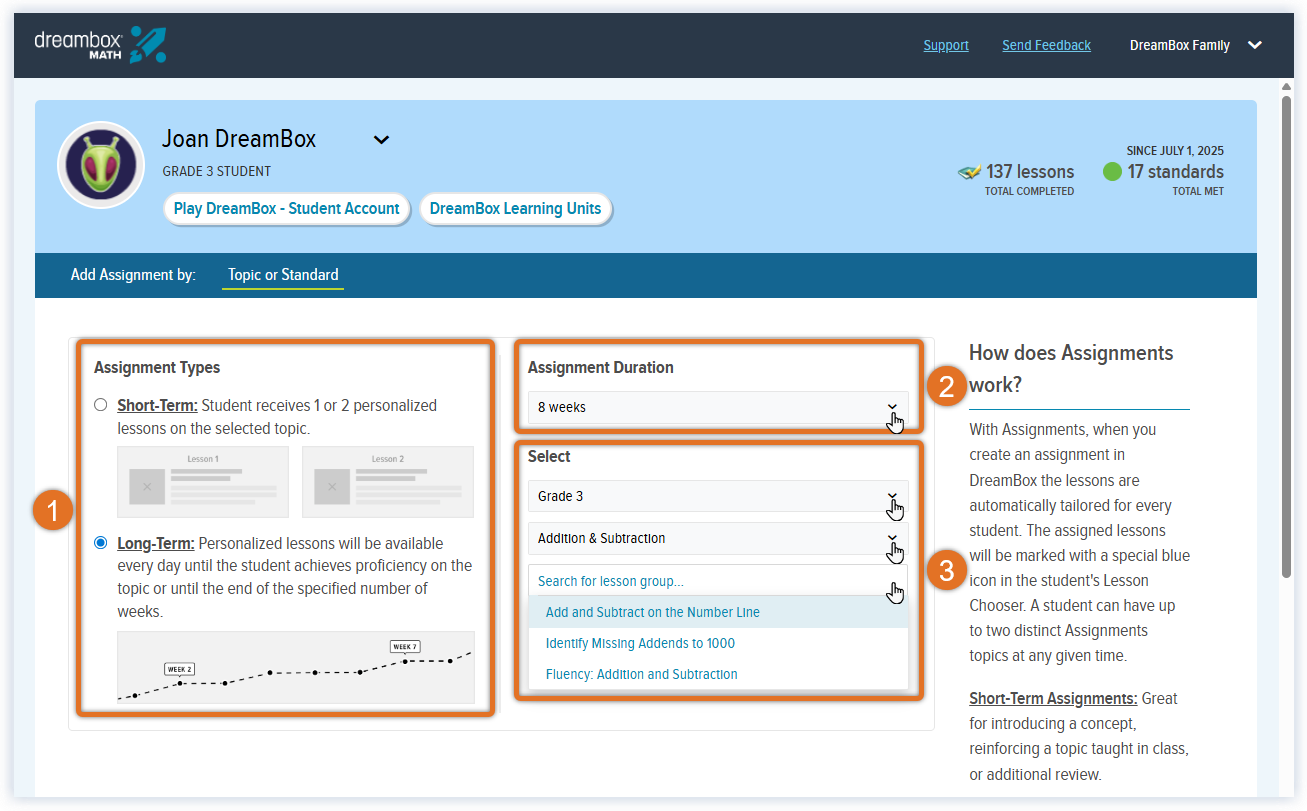Screen dimensions: 1307x811
Task: Choose Fluency: Addition and Subtraction option
Action: pos(718,674)
